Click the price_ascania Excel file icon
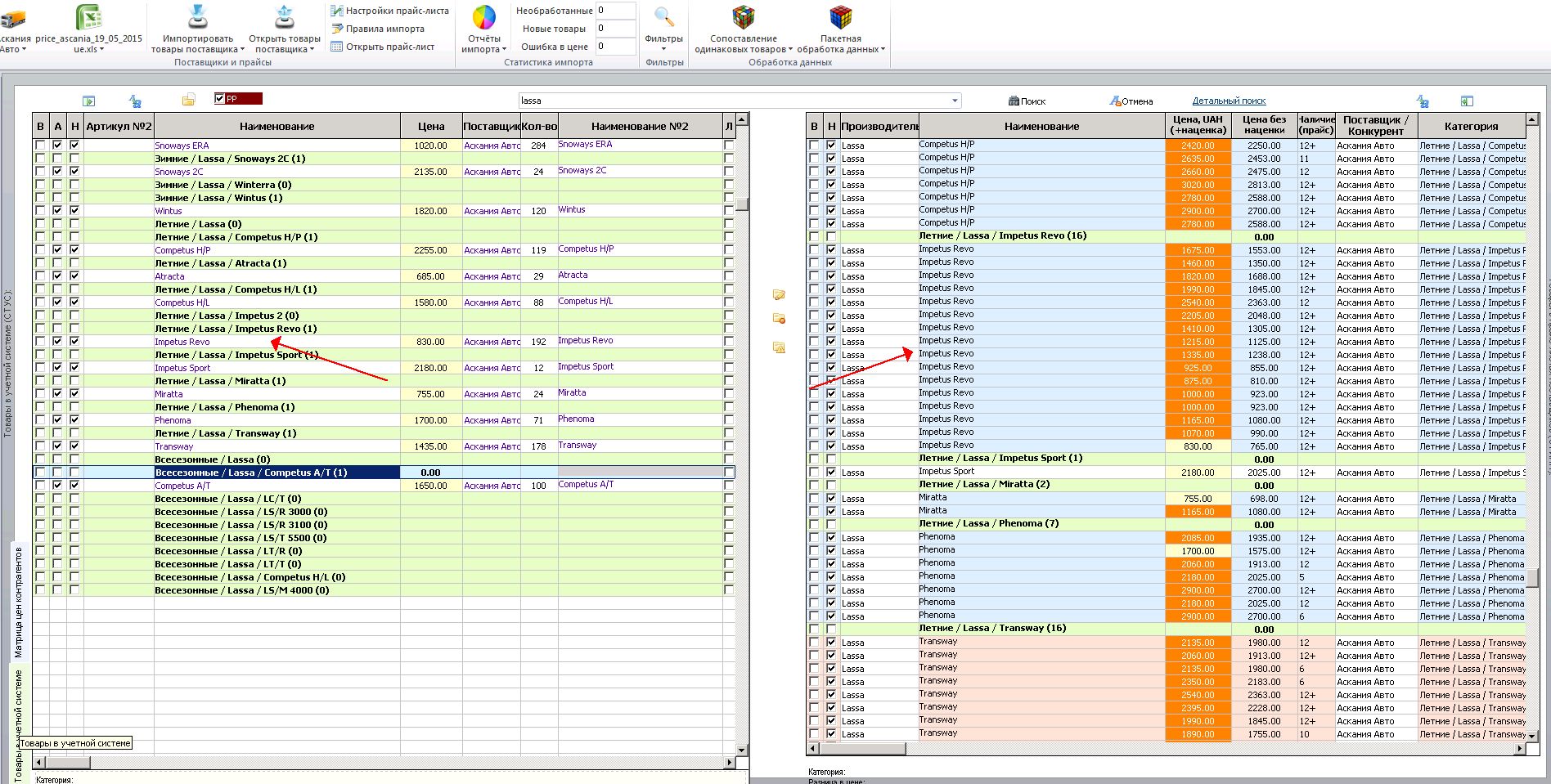Image resolution: width=1551 pixels, height=784 pixels. coord(88,17)
